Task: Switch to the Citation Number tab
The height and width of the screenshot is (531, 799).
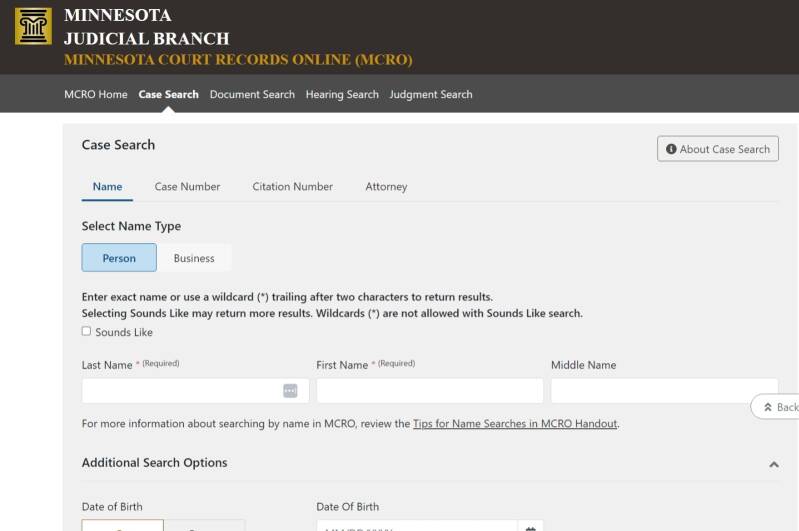Action: [292, 187]
